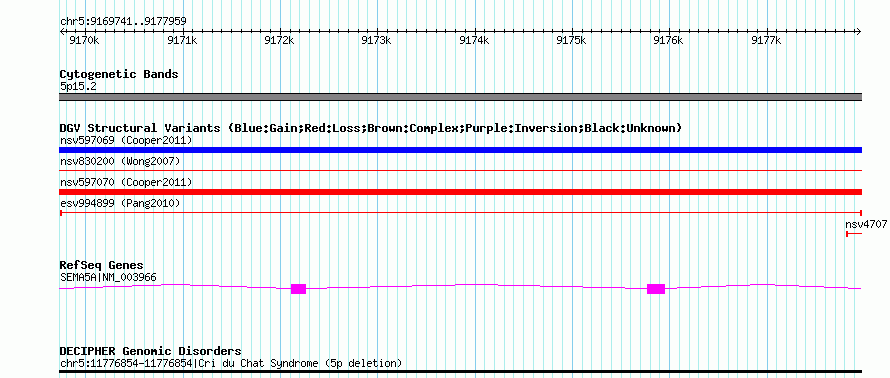Select the esv994899 variant line
The width and height of the screenshot is (890, 378).
[460, 213]
